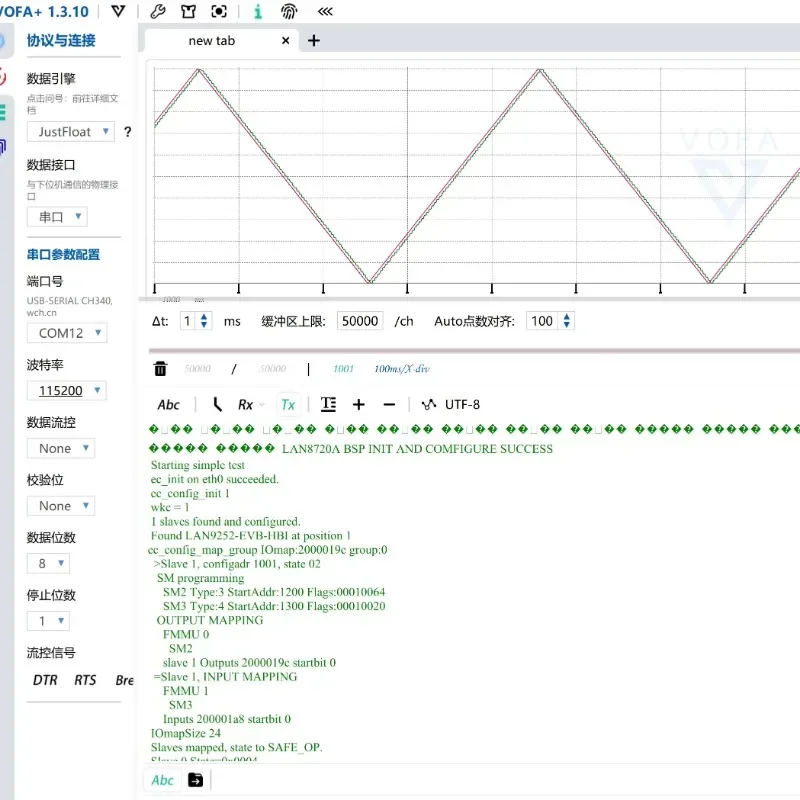
Task: Click the 'SM programming' log line
Action: click(x=201, y=578)
